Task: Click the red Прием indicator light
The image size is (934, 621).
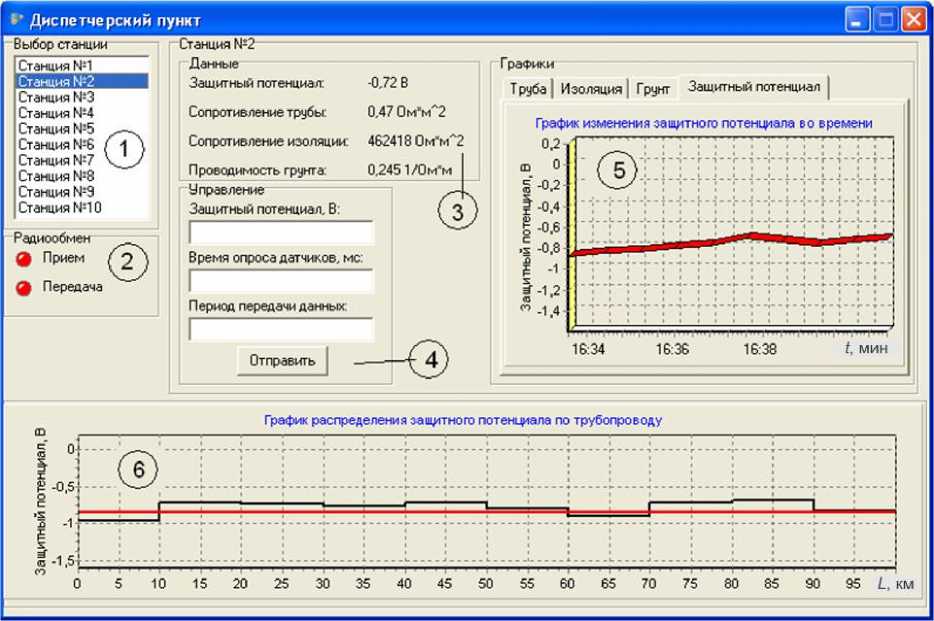Action: pos(25,258)
